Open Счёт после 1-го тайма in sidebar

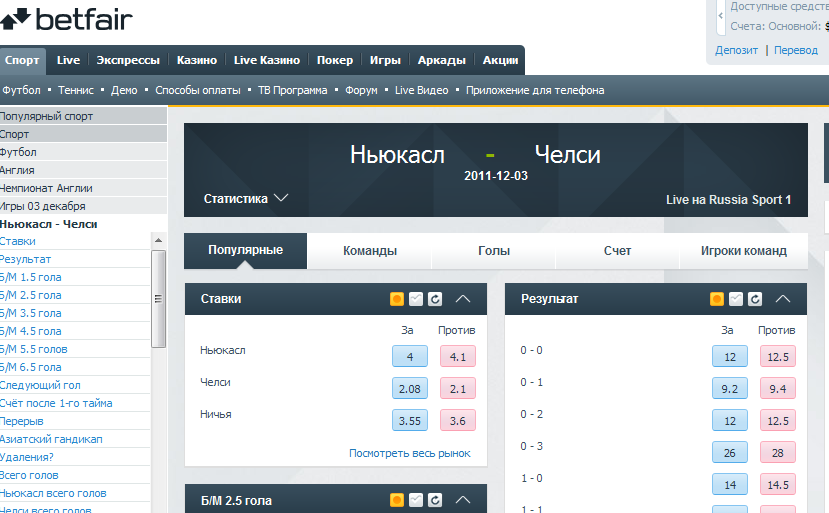pyautogui.click(x=56, y=403)
